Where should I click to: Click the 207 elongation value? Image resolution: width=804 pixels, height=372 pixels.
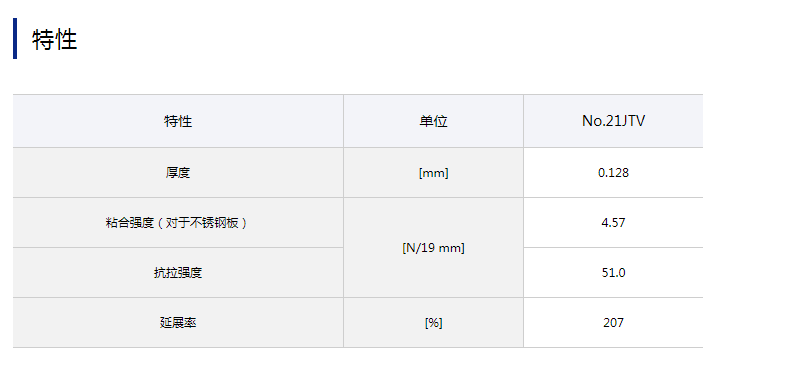613,323
